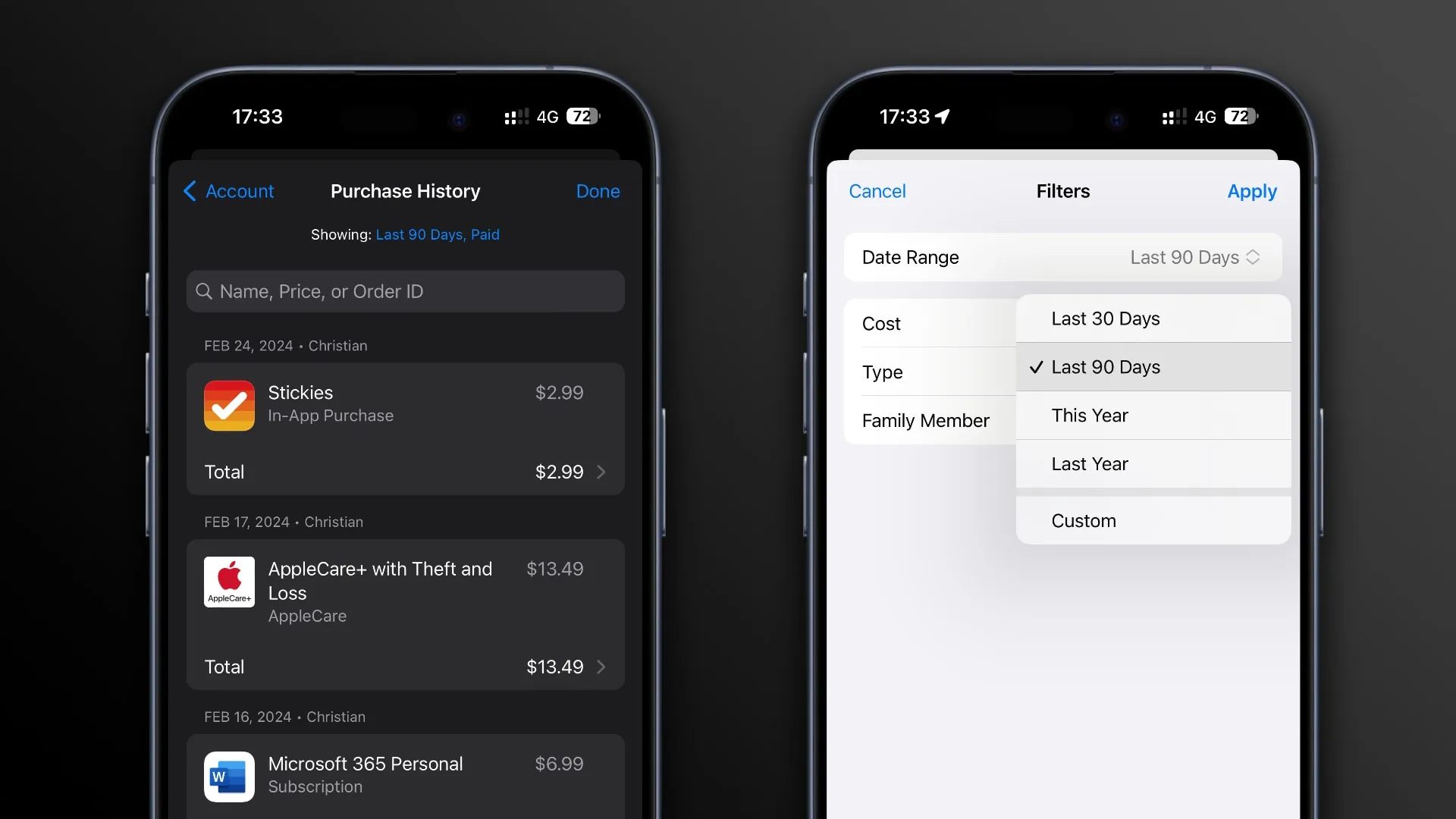Tap the location arrow icon in status bar

[x=950, y=117]
